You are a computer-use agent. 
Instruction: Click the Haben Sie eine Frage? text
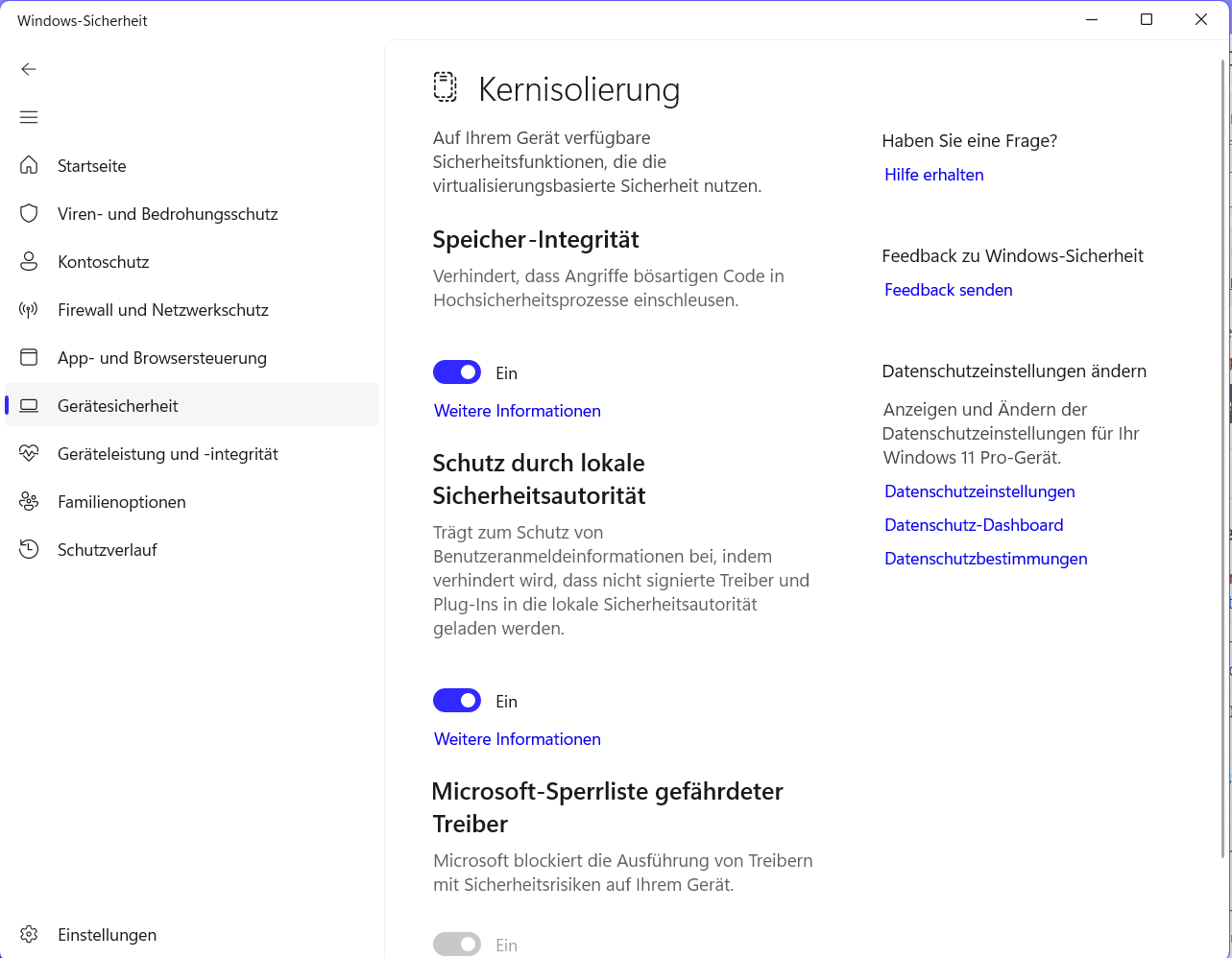pos(970,141)
